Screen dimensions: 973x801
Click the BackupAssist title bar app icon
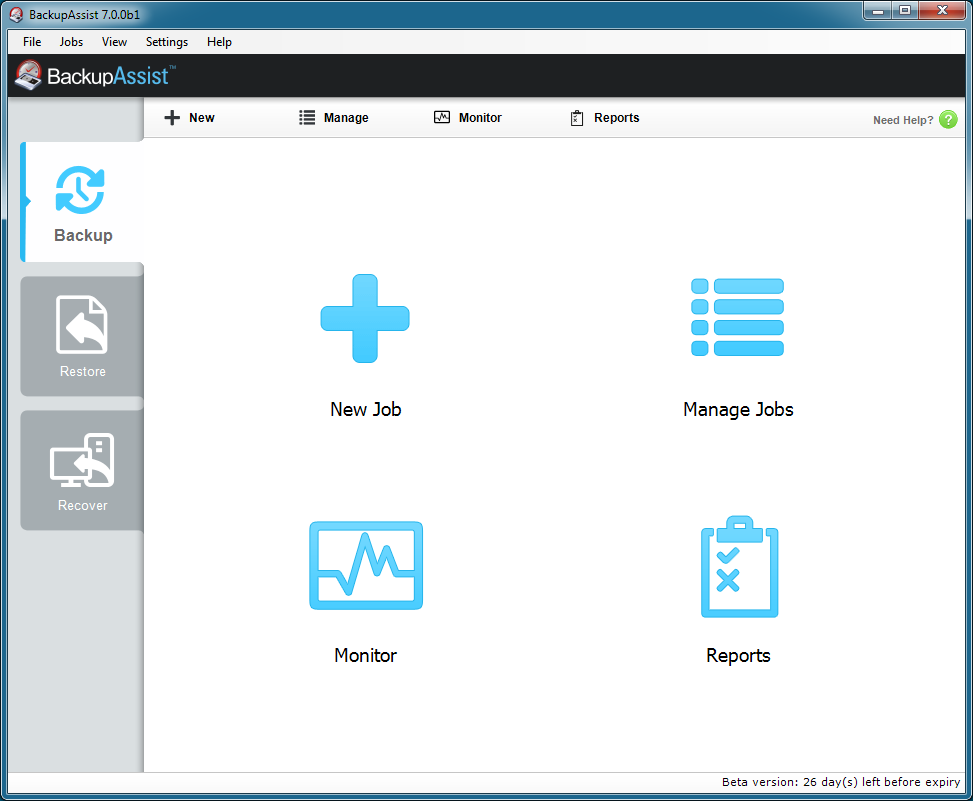click(16, 15)
